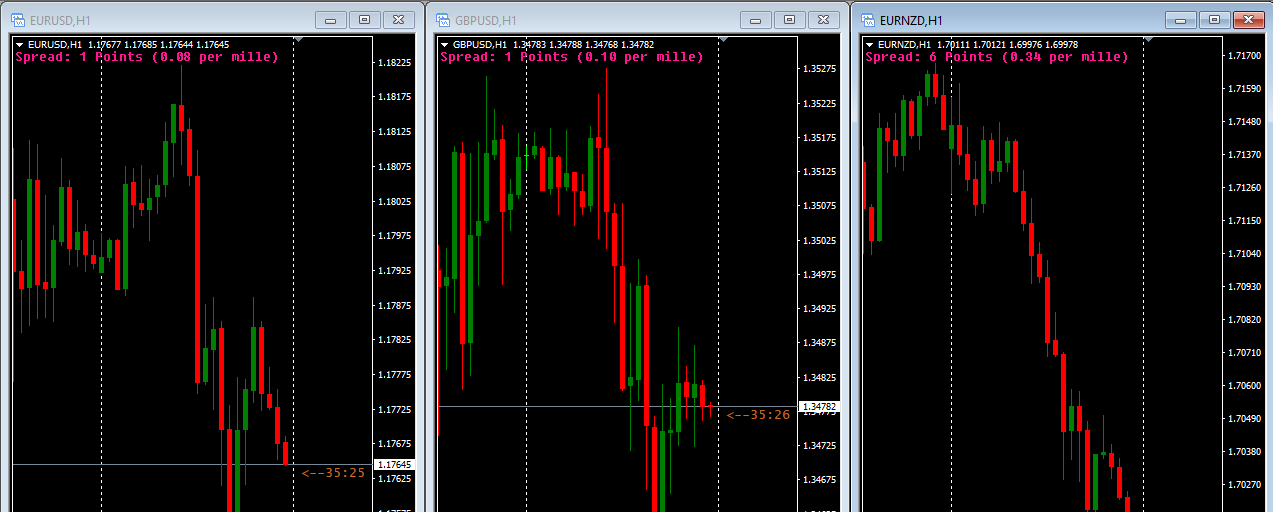Select the GBPUSD chart shift marker
Image resolution: width=1273 pixels, height=512 pixels.
723,40
